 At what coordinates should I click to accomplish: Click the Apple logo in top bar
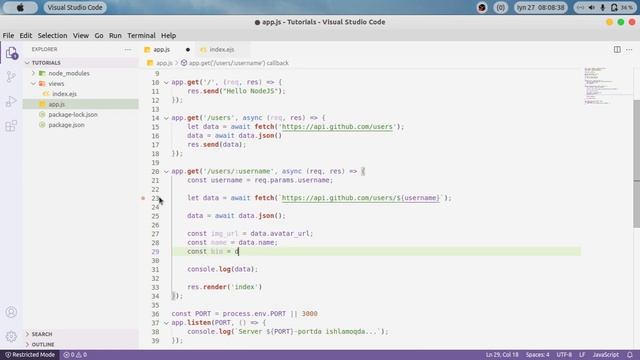(x=20, y=7)
